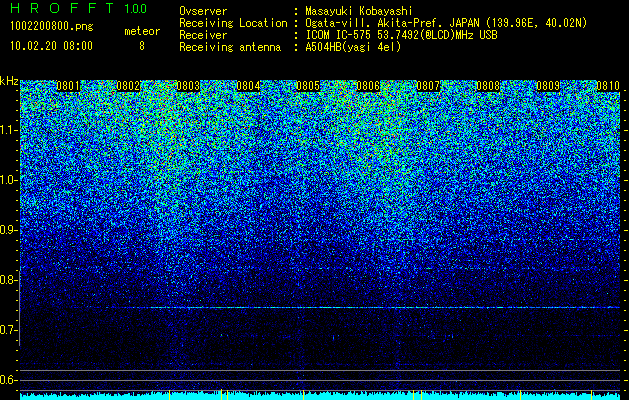This screenshot has height=400, width=629.
Task: Click the meteor count value 8
Action: [142, 46]
